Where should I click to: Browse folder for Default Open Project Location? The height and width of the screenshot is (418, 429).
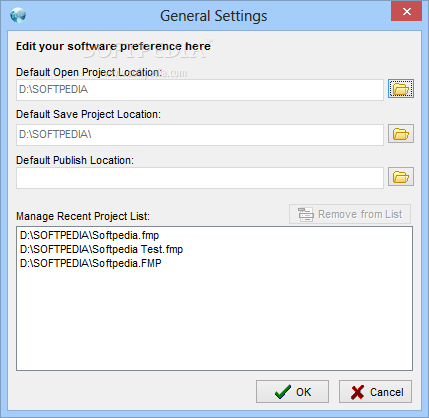coord(401,89)
